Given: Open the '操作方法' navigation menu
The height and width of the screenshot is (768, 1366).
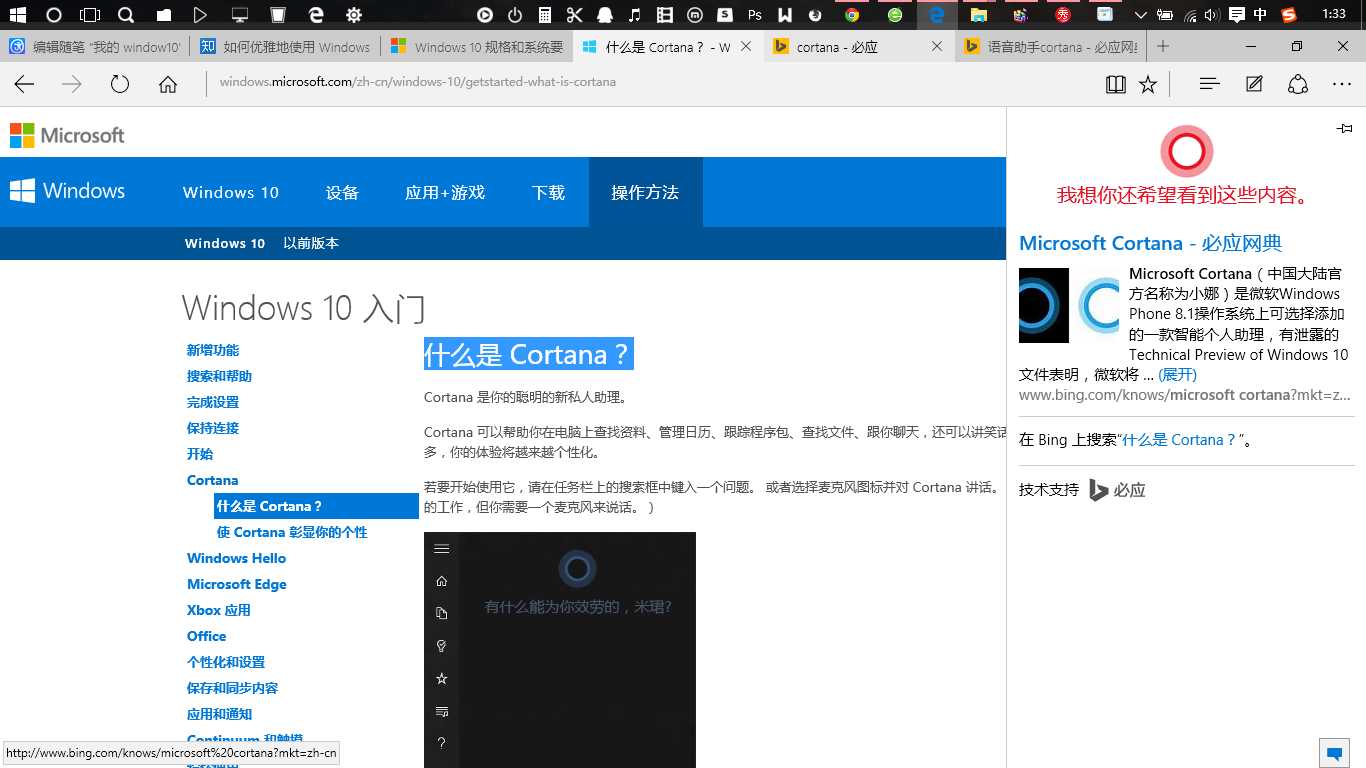Looking at the screenshot, I should (x=645, y=192).
